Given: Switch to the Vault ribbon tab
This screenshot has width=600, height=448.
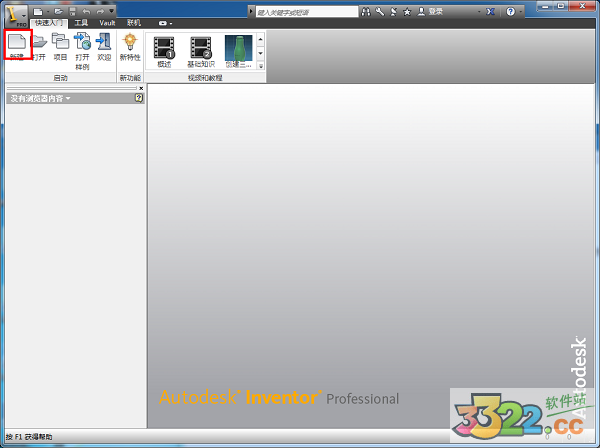Looking at the screenshot, I should tap(107, 22).
